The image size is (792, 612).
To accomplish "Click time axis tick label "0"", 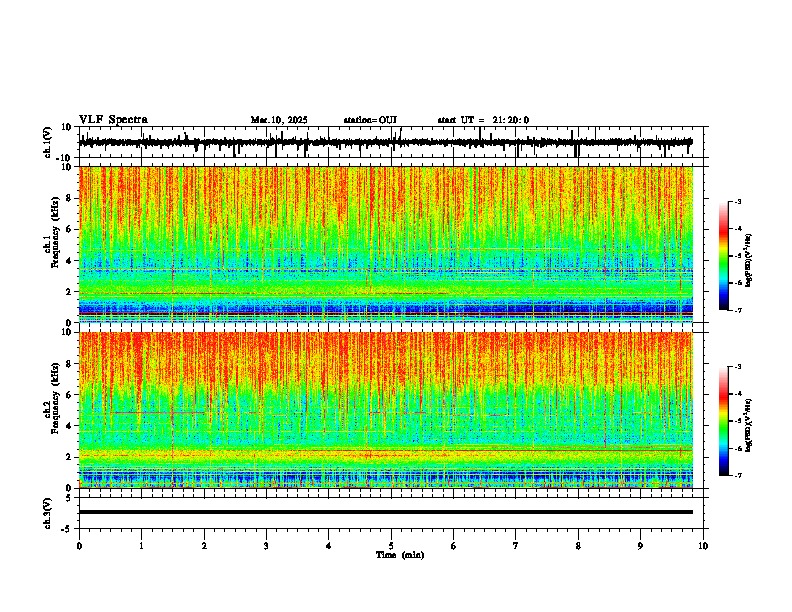I will tap(79, 546).
